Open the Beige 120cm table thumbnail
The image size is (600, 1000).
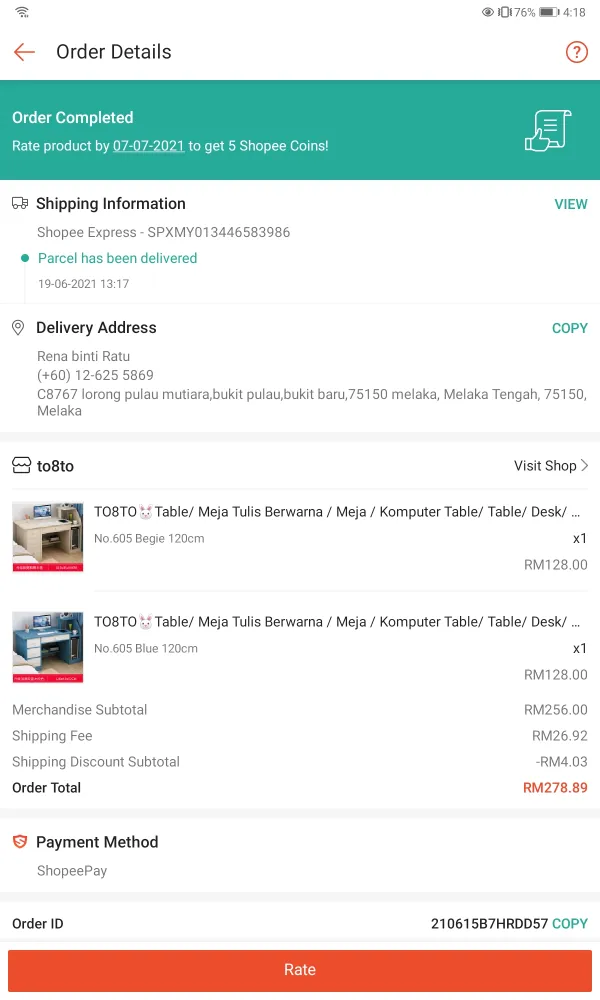click(48, 537)
